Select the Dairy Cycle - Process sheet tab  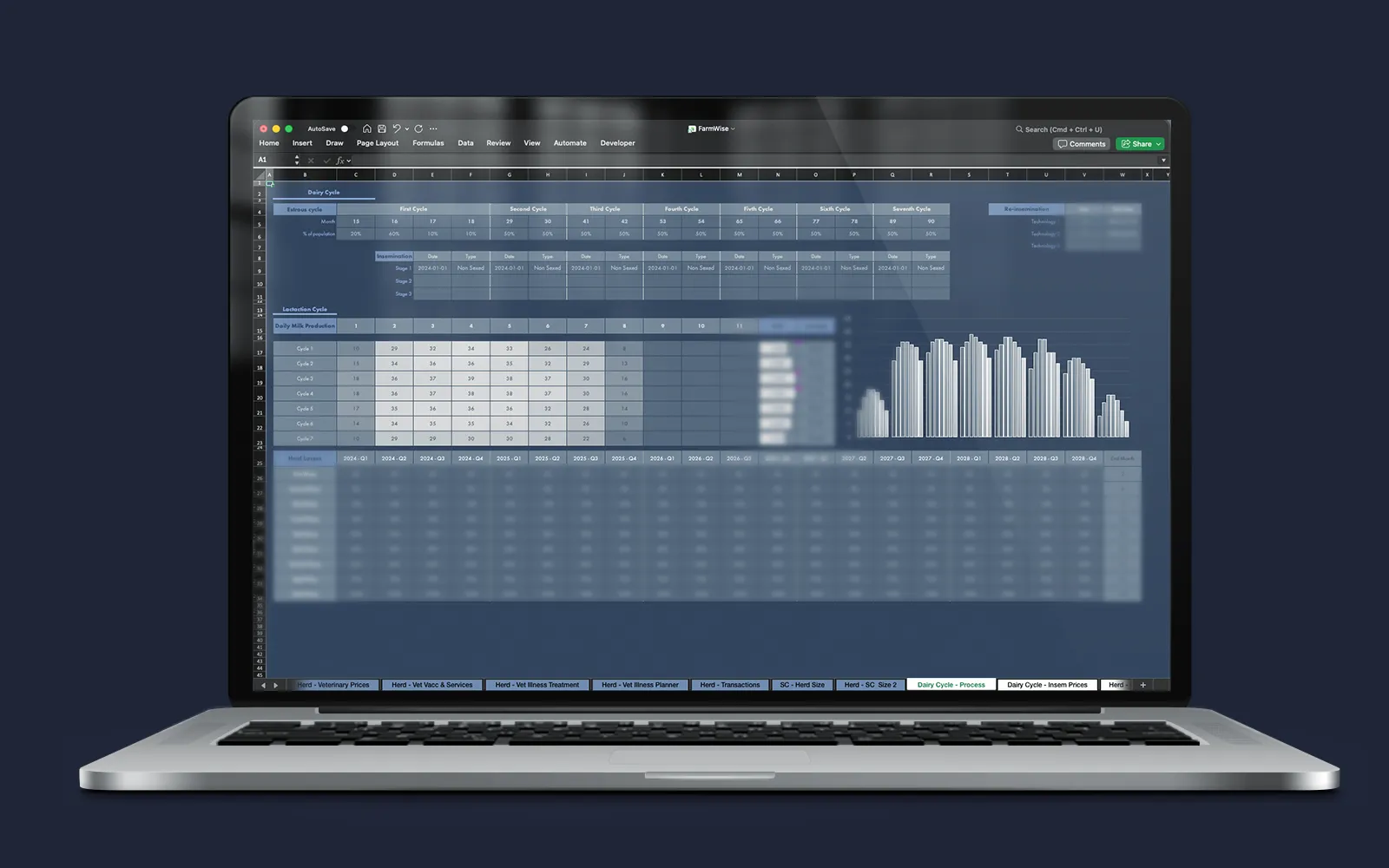951,685
